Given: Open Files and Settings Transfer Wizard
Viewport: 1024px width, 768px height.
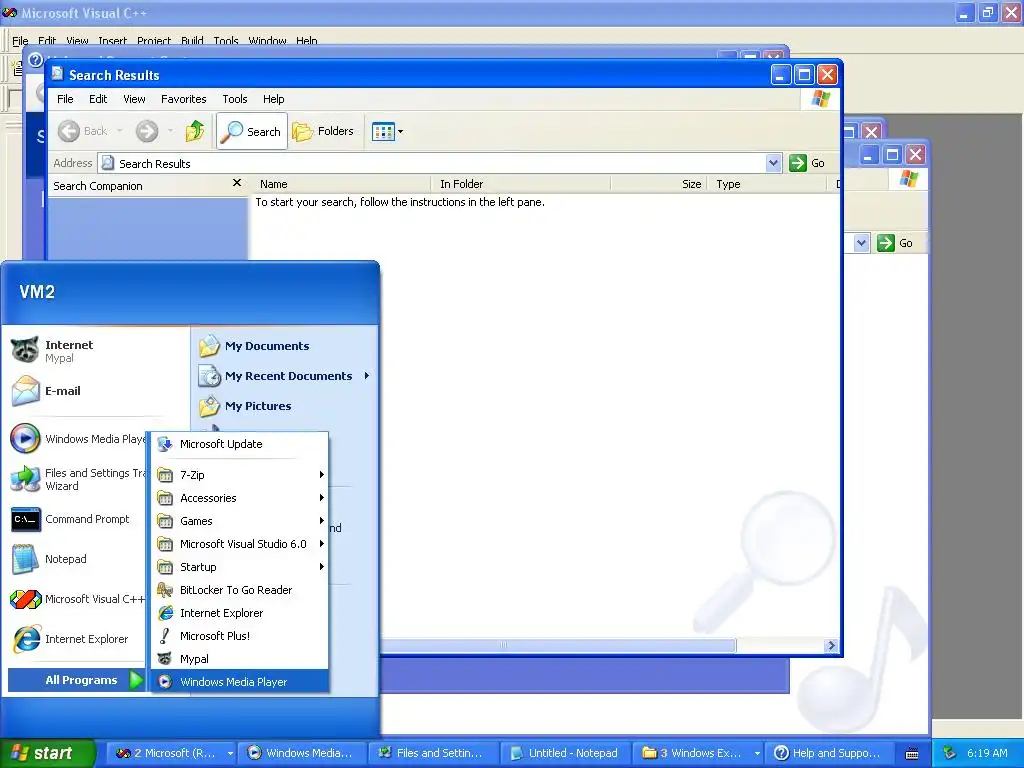Looking at the screenshot, I should (x=78, y=479).
